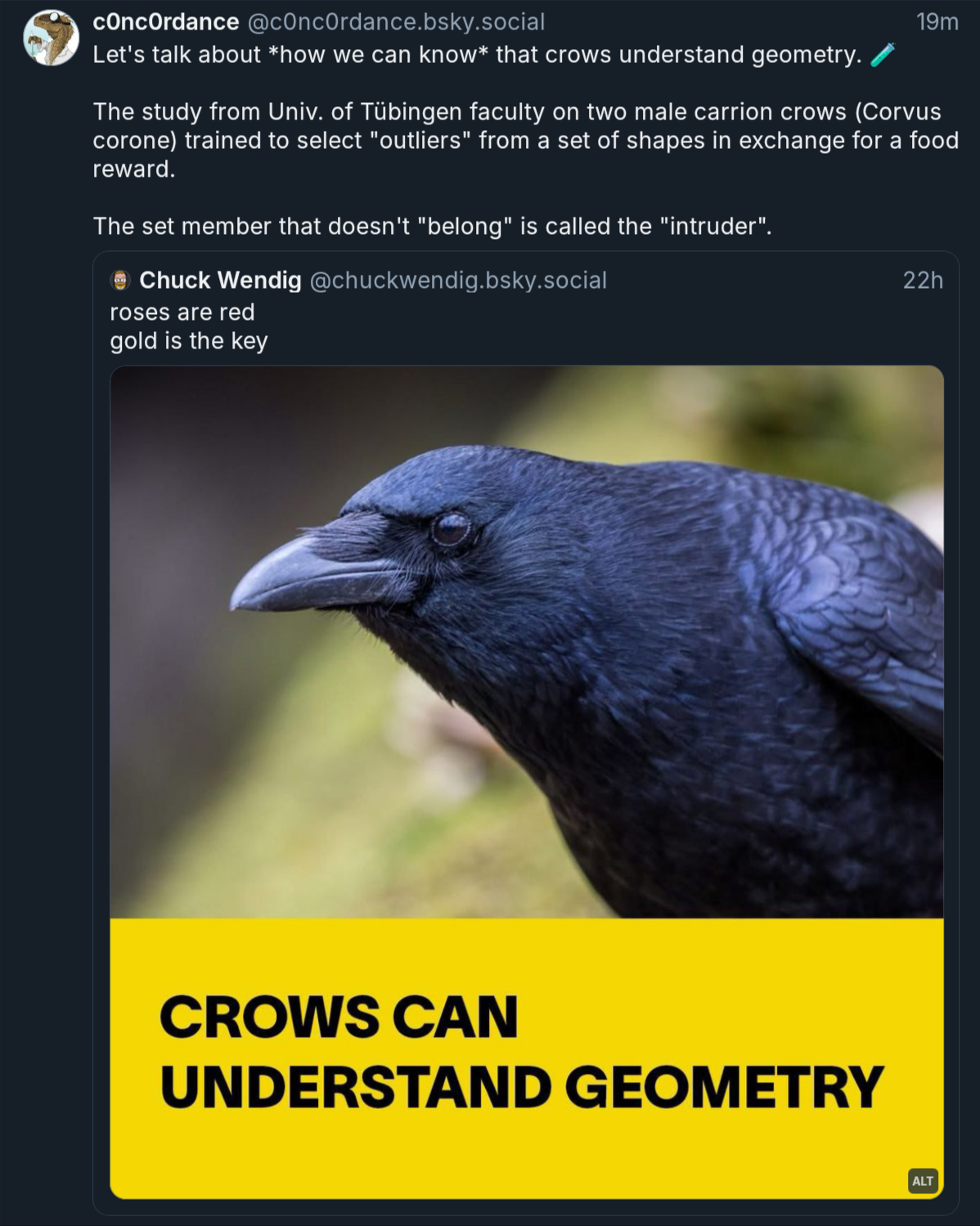The height and width of the screenshot is (1226, 980).
Task: Show the image ALT text badge
Action: pos(922,1180)
